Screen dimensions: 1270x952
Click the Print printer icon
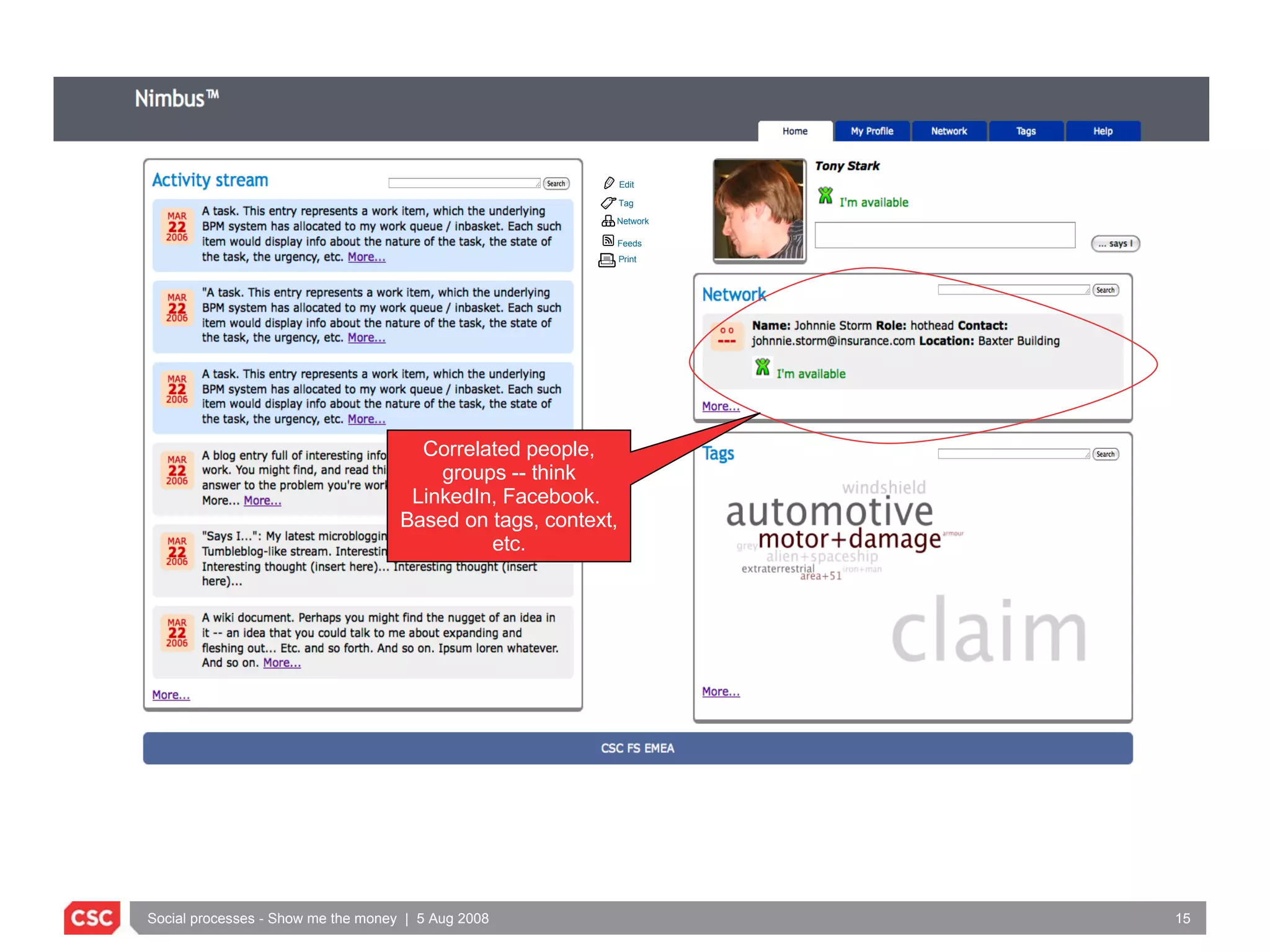pos(607,260)
